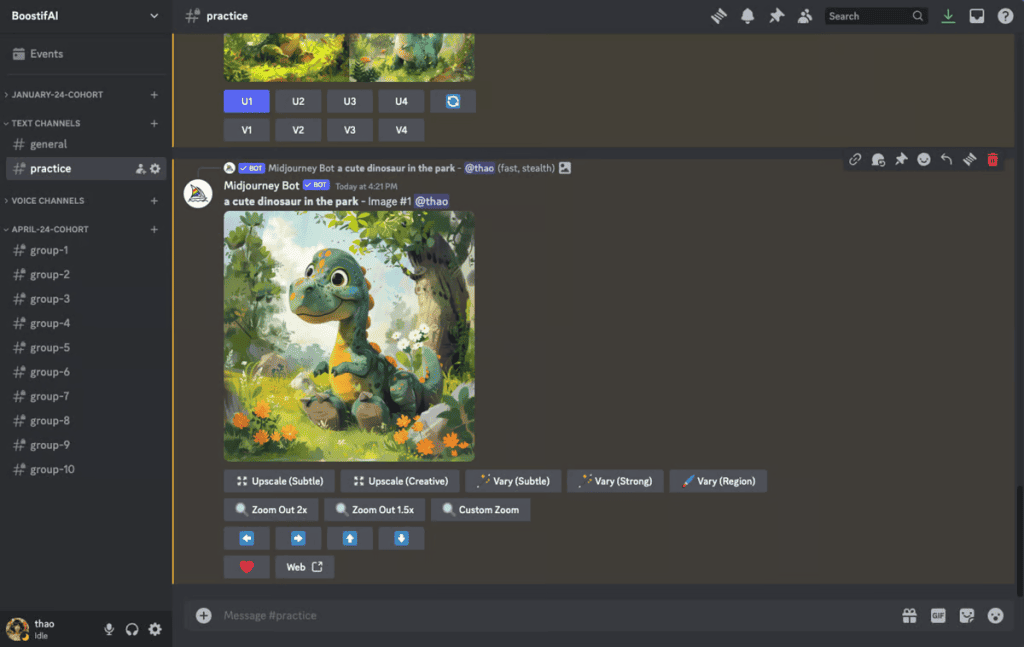This screenshot has height=647, width=1024.
Task: Collapse the TEXT CHANNELS category
Action: tap(46, 123)
